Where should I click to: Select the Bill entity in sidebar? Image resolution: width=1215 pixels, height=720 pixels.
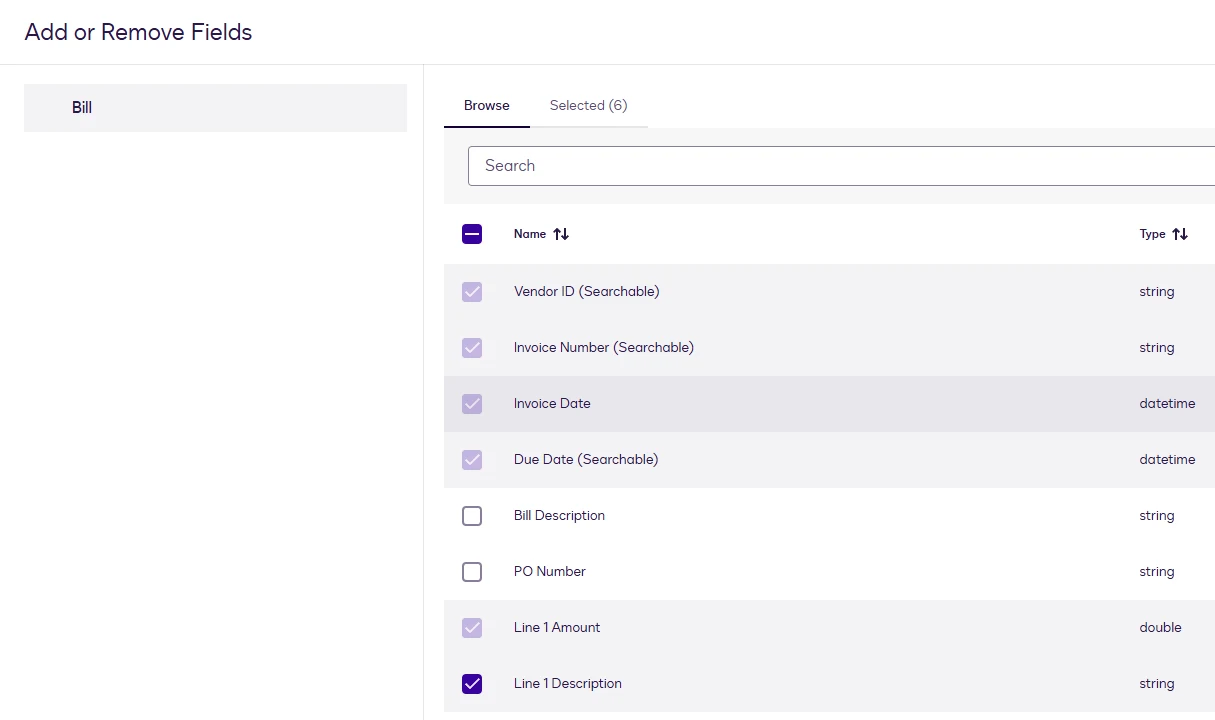(x=215, y=108)
